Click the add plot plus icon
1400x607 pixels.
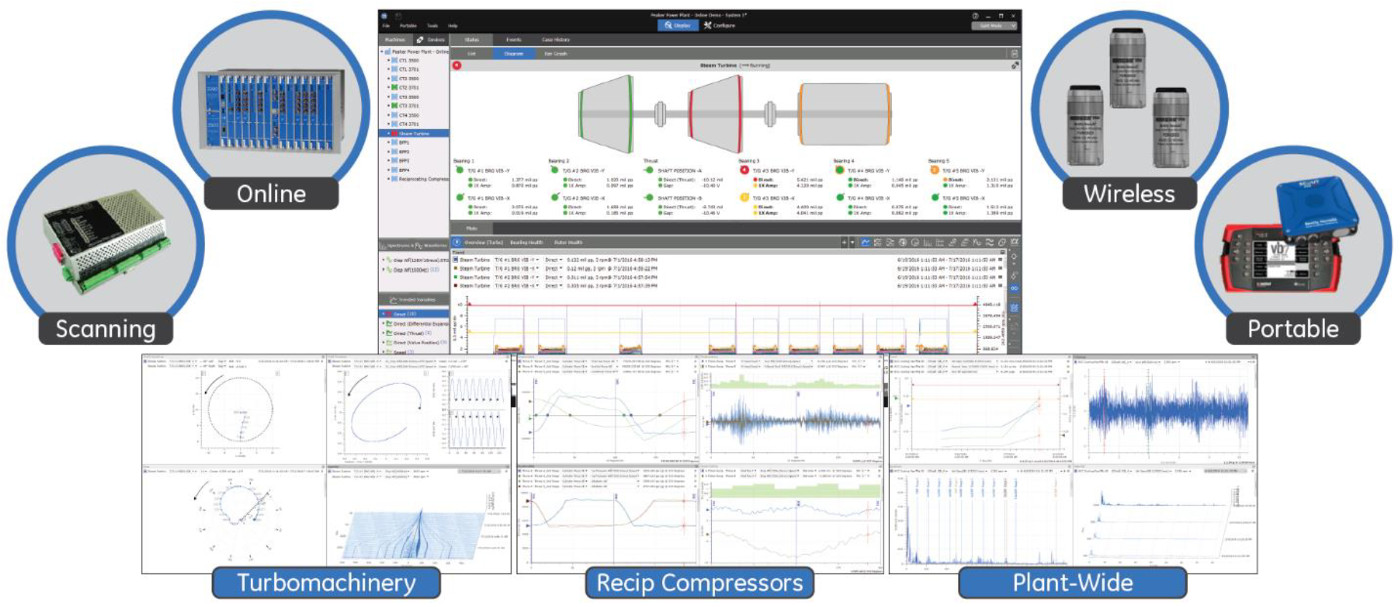click(844, 242)
